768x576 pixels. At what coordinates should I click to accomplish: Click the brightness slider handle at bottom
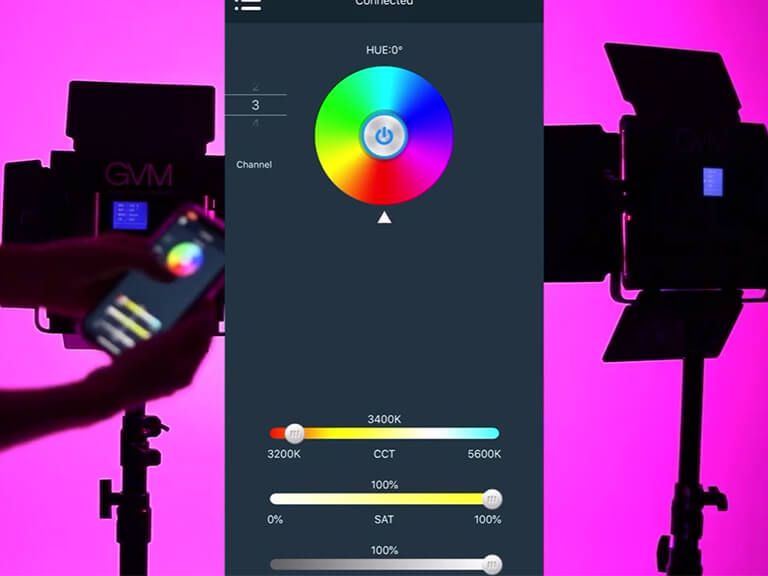click(x=492, y=565)
